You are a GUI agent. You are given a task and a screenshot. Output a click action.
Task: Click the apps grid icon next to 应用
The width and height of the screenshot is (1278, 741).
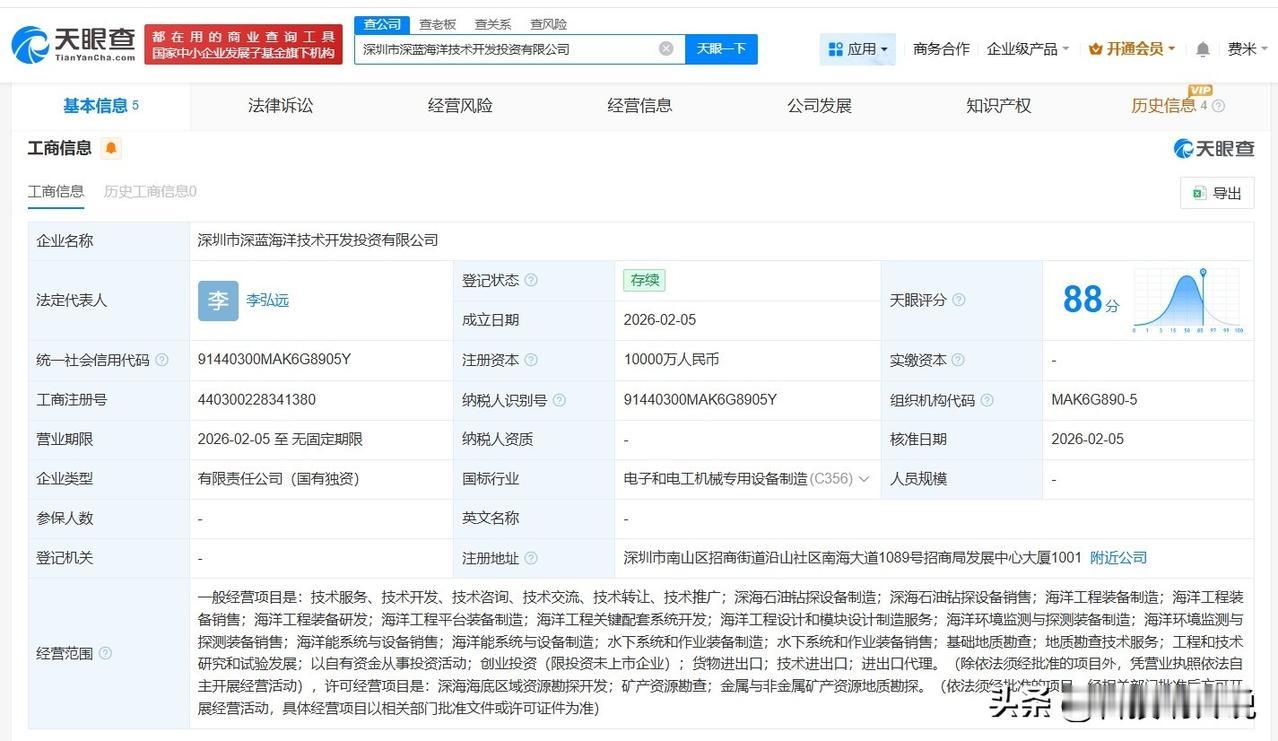[x=834, y=48]
